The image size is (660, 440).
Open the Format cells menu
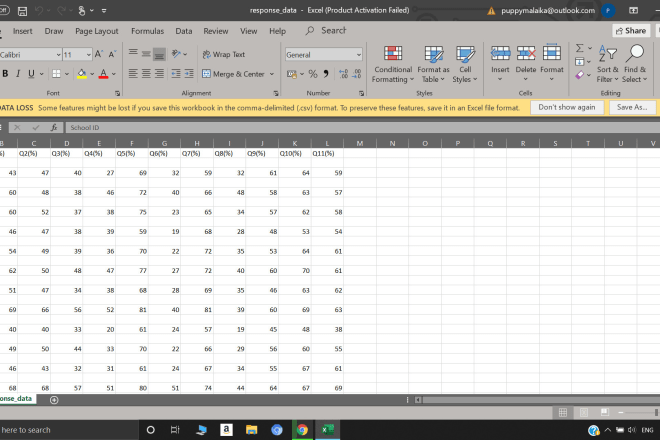pyautogui.click(x=552, y=64)
